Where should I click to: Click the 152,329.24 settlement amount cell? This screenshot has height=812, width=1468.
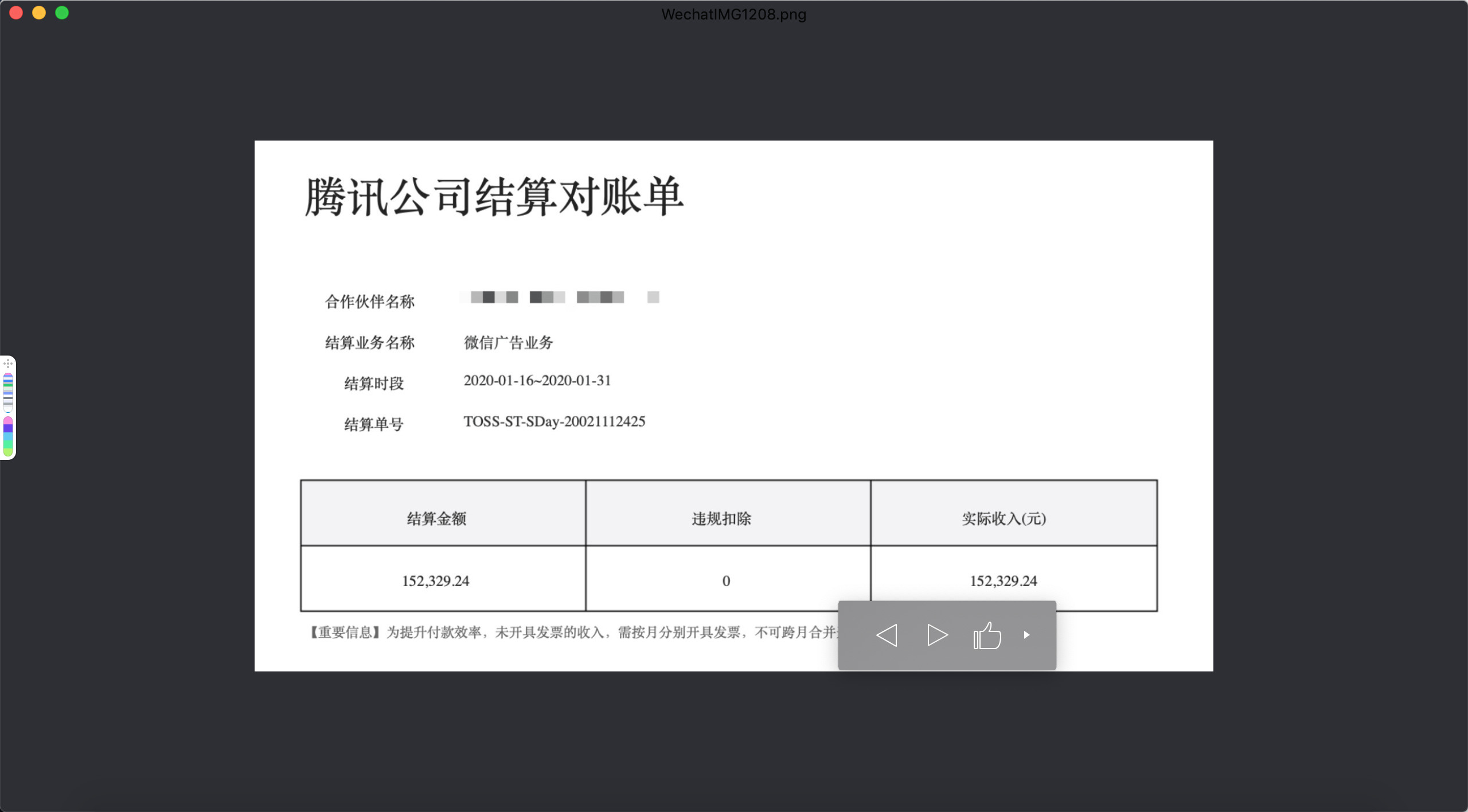tap(437, 580)
